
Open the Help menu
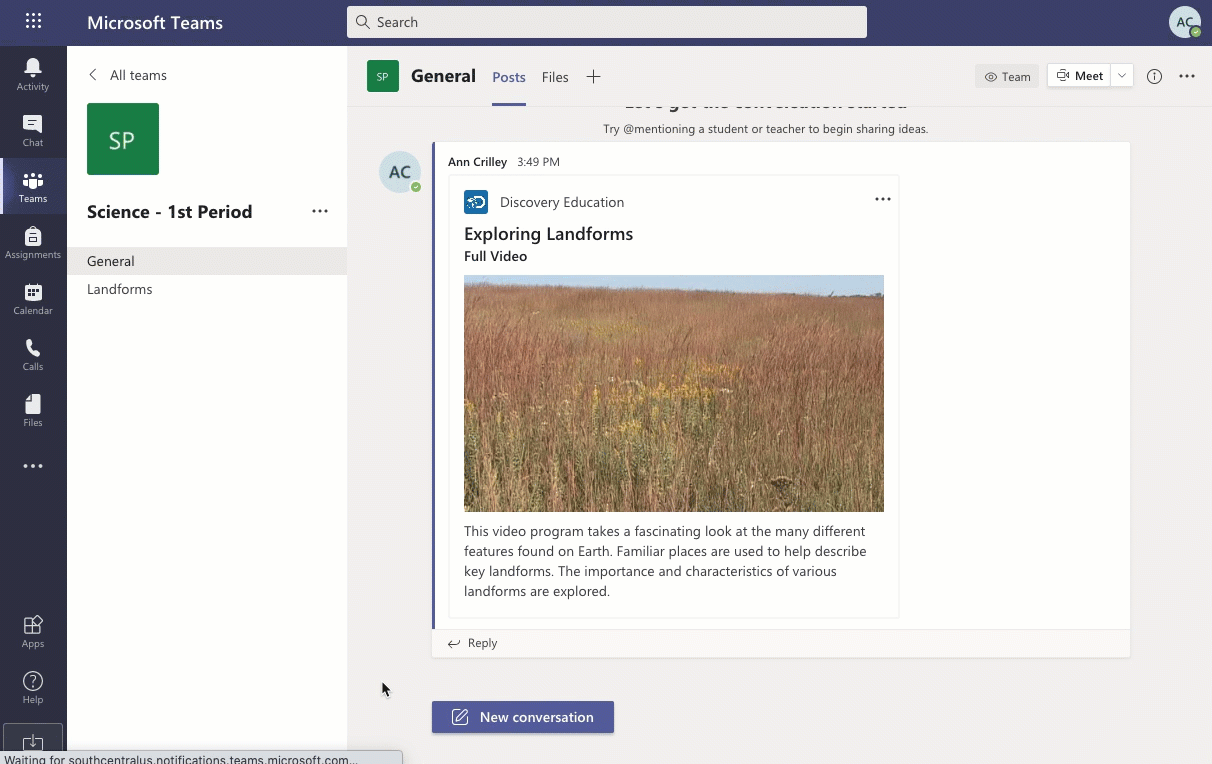coord(33,687)
